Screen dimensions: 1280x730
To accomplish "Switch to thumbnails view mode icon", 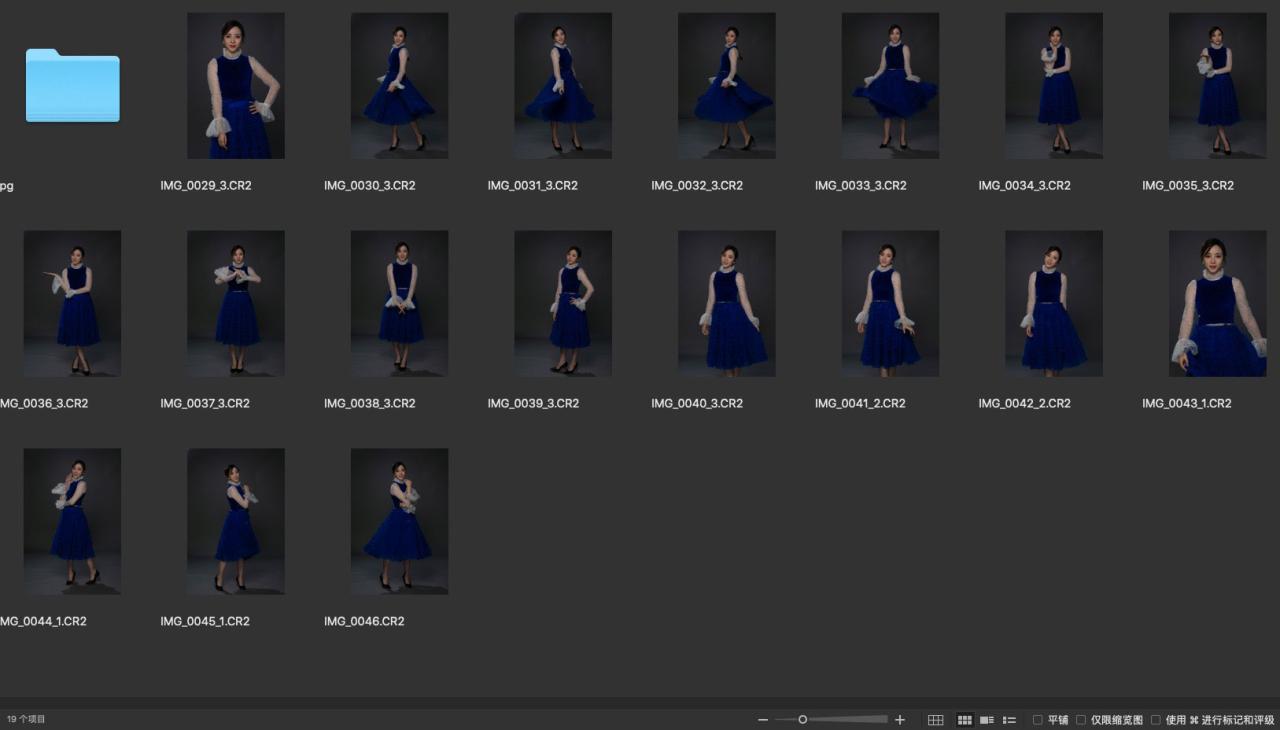I will tap(965, 720).
